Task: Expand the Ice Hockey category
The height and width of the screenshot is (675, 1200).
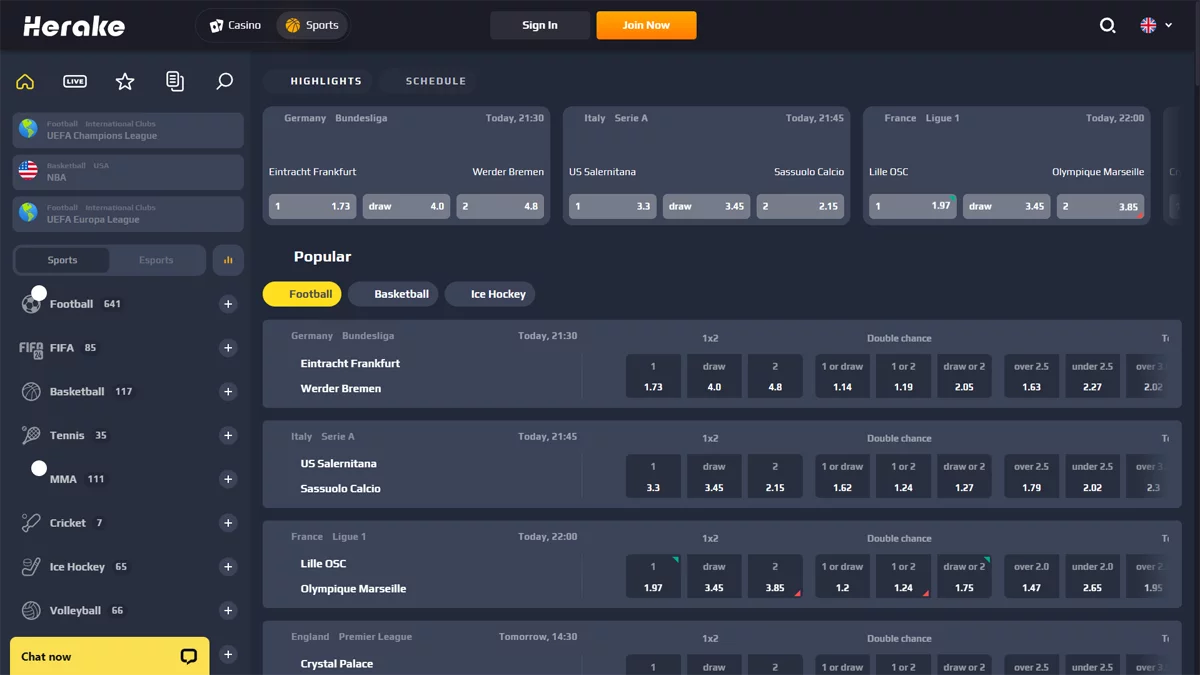Action: (228, 567)
